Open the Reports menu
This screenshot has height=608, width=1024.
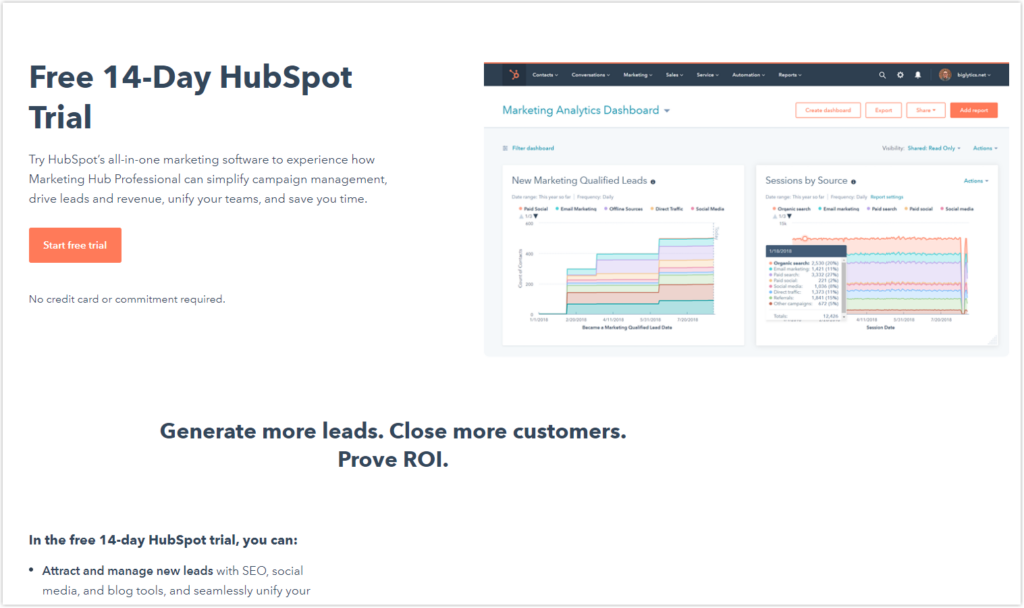pyautogui.click(x=790, y=75)
